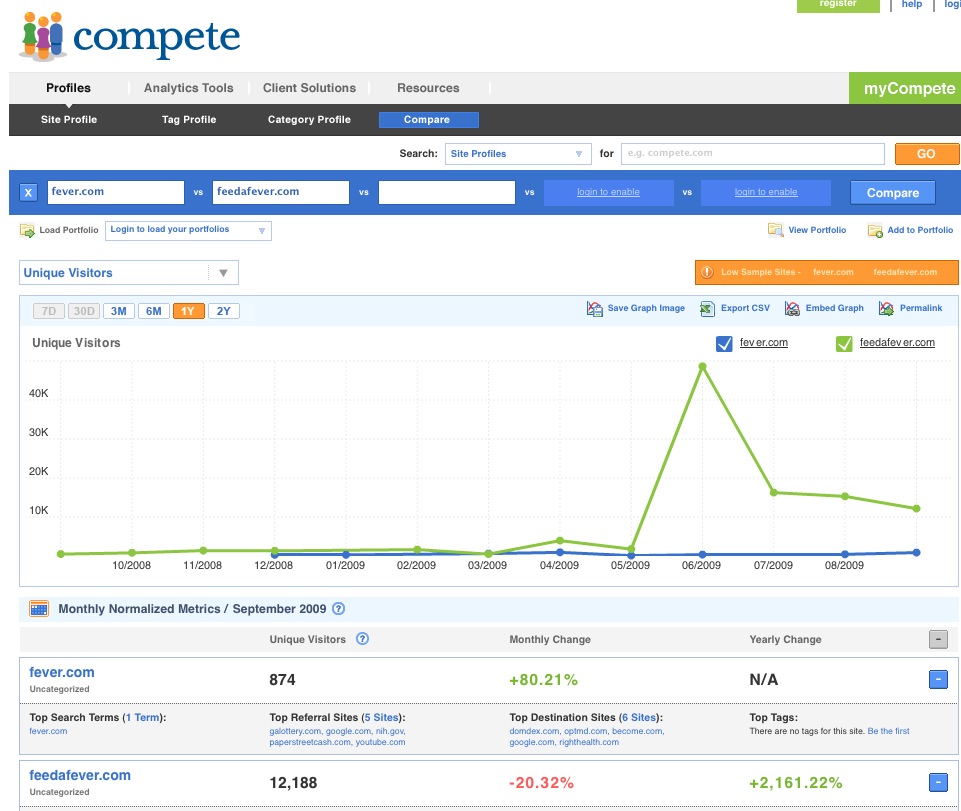The width and height of the screenshot is (961, 811).
Task: Click the orange GO search button
Action: (926, 154)
